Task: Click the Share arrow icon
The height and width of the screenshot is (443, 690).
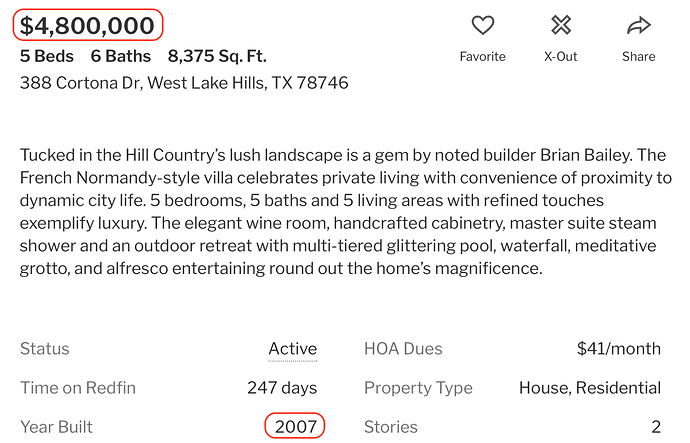Action: click(639, 26)
